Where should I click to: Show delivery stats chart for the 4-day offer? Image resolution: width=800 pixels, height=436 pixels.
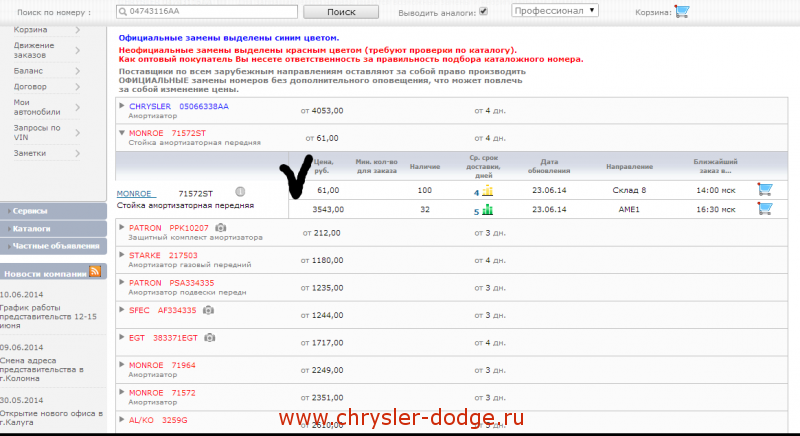coord(488,191)
